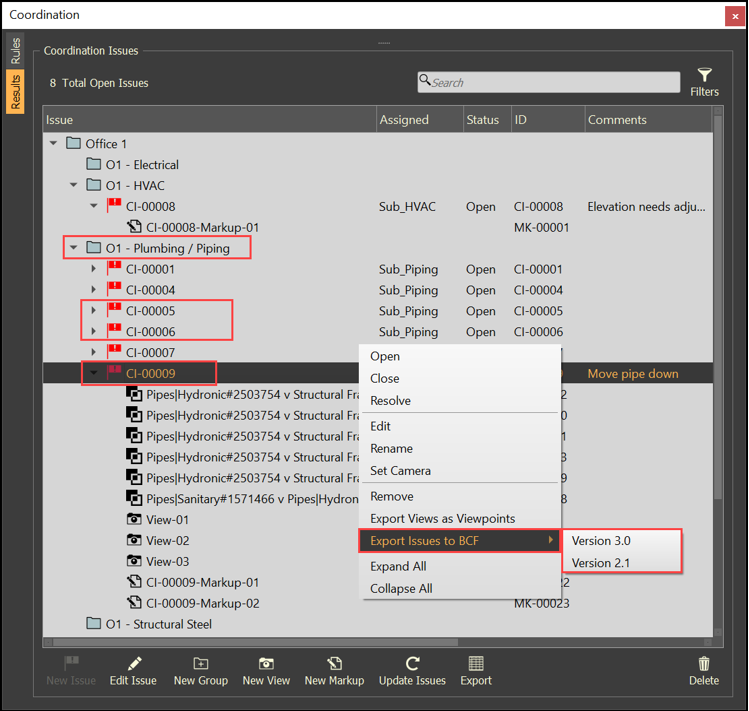749x711 pixels.
Task: Open the Export grid button
Action: click(476, 671)
